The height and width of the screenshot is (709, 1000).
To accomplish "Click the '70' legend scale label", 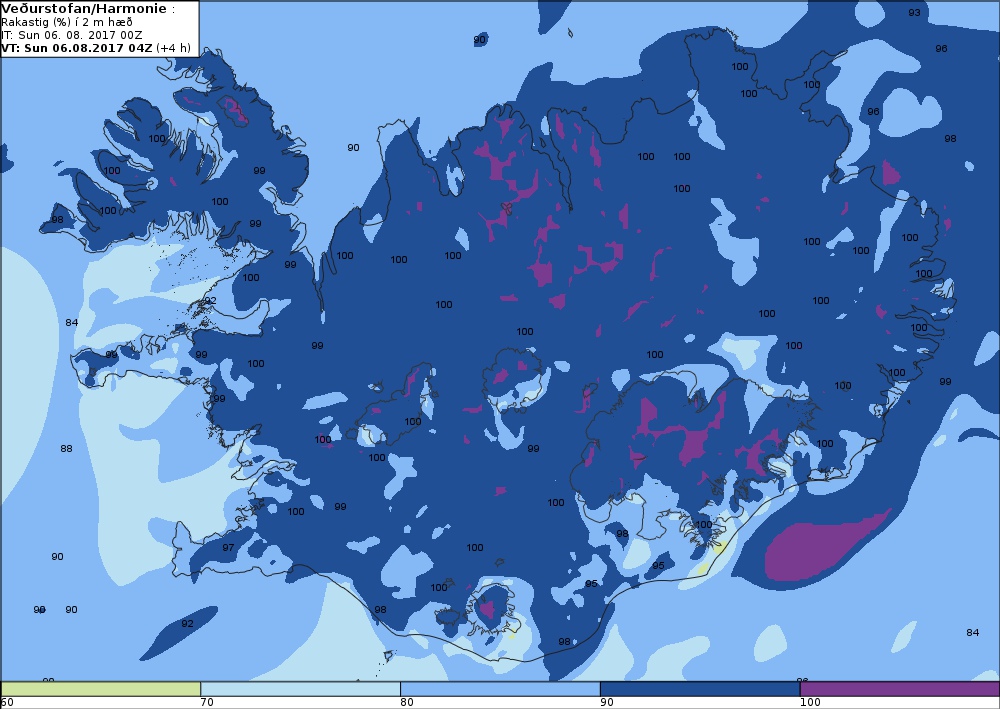I will (207, 703).
